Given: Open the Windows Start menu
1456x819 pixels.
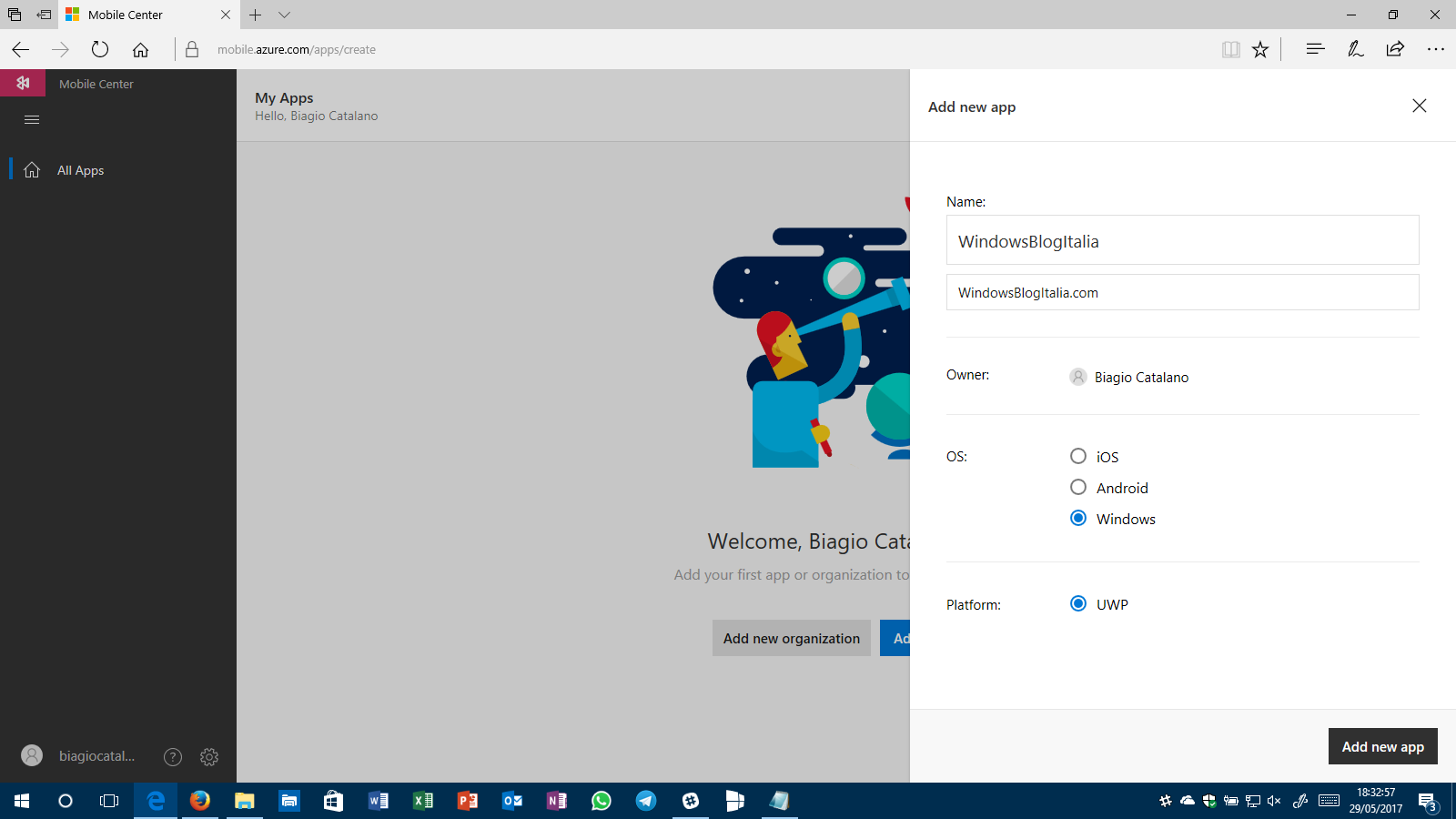Looking at the screenshot, I should (x=22, y=801).
